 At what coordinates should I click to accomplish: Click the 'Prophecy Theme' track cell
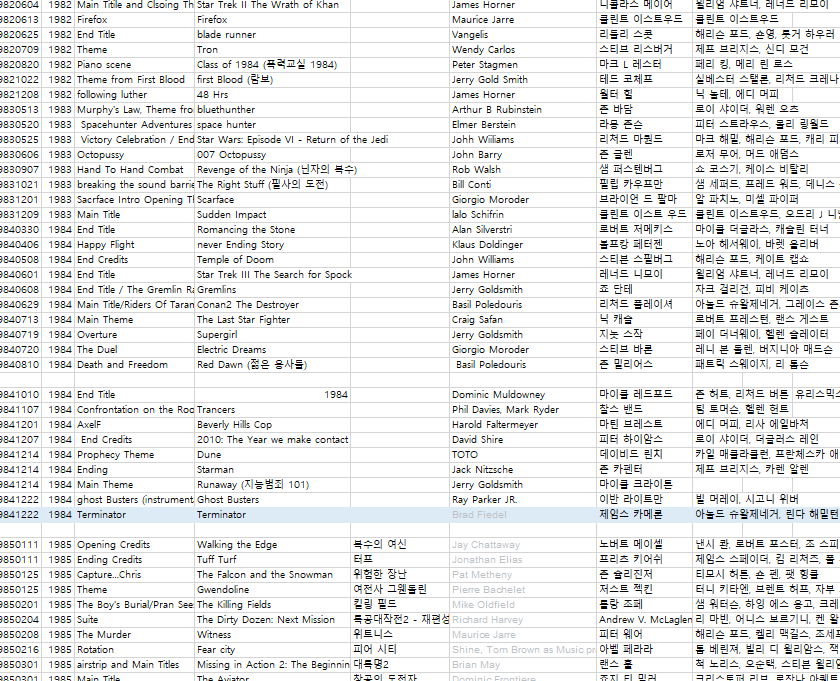[x=134, y=455]
